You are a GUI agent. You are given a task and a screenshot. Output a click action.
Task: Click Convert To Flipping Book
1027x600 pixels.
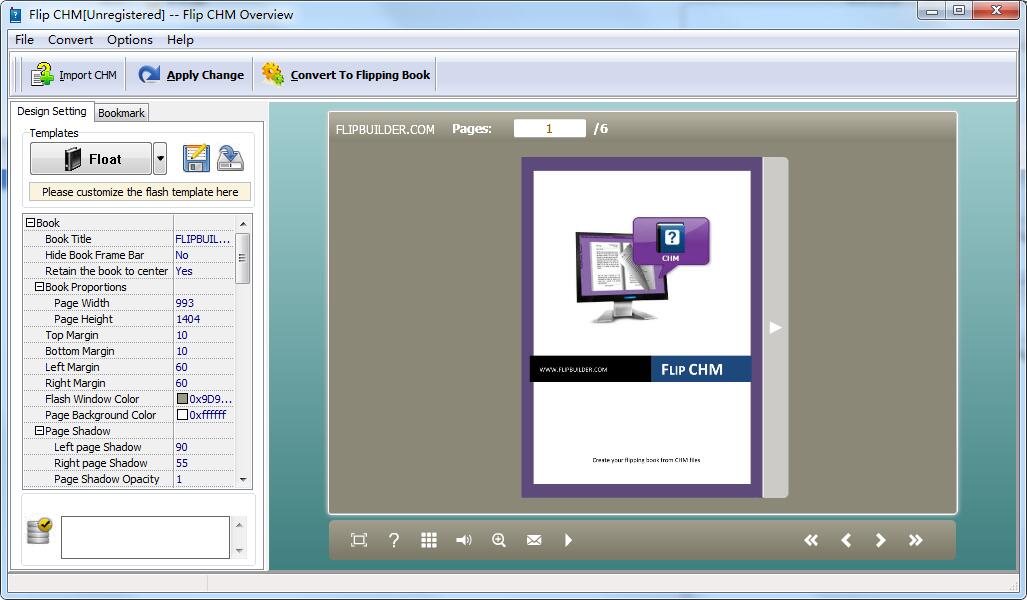tap(345, 75)
